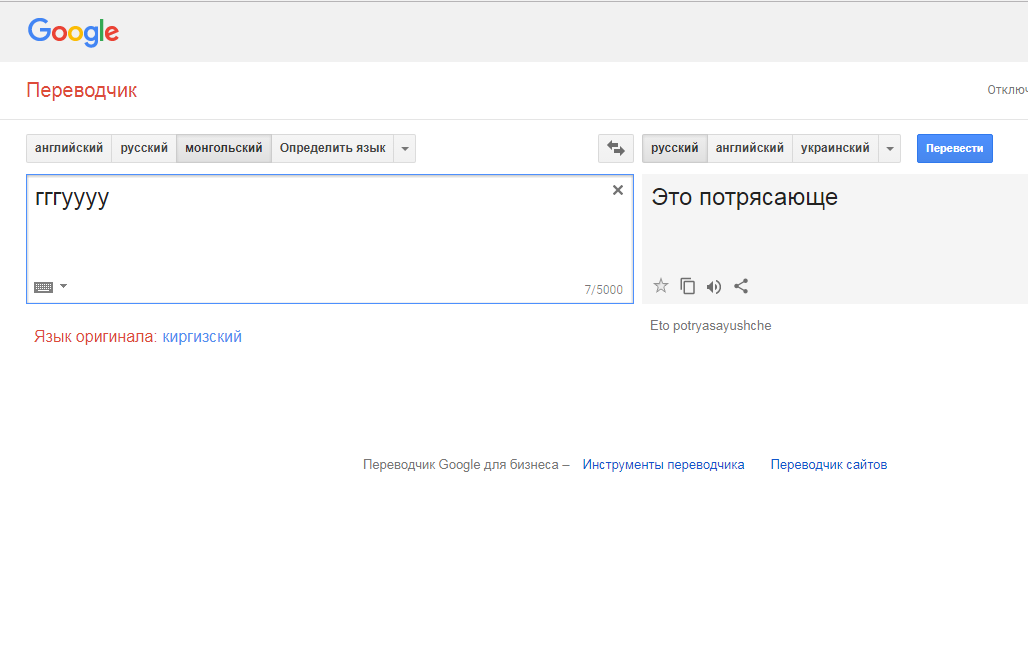
Task: Open the virtual keyboard icon
Action: click(x=43, y=287)
